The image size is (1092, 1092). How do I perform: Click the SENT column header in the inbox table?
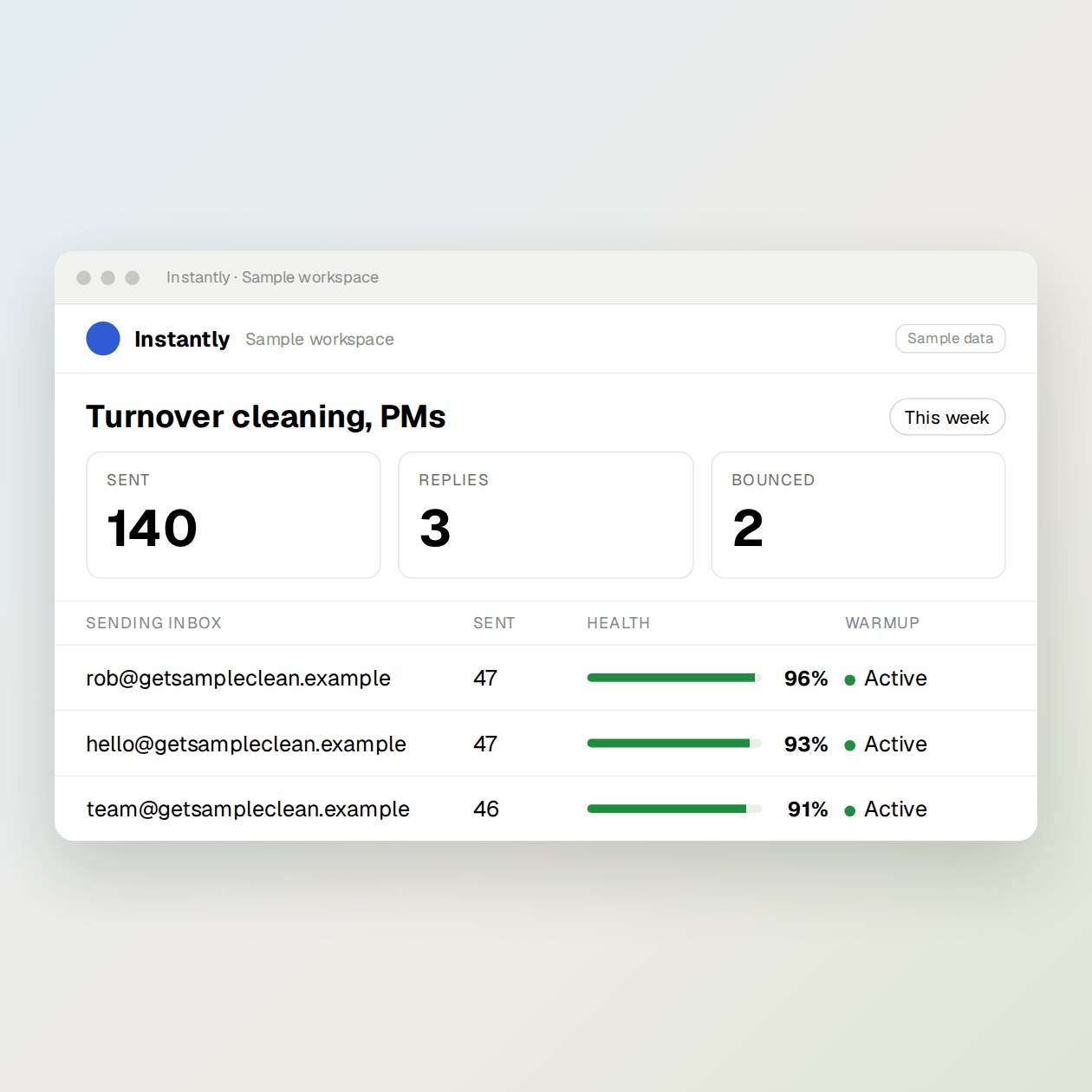(x=494, y=623)
